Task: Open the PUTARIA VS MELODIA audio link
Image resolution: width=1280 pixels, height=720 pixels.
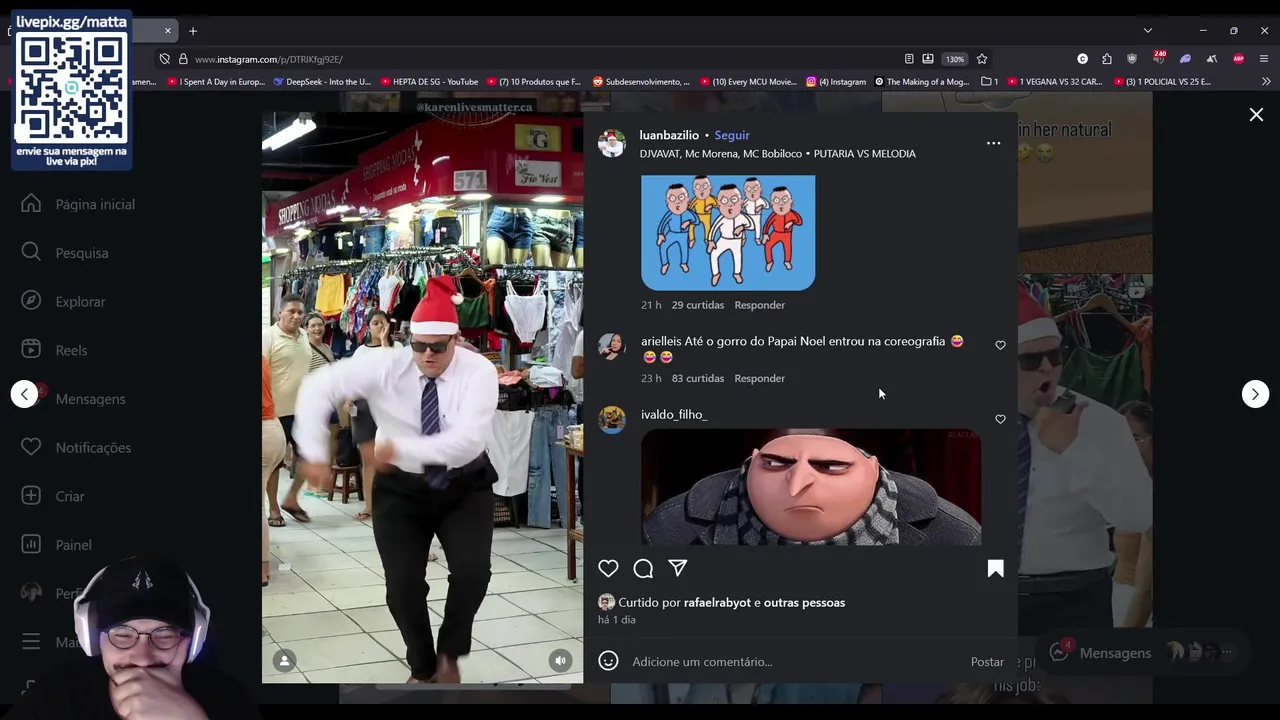Action: point(865,154)
